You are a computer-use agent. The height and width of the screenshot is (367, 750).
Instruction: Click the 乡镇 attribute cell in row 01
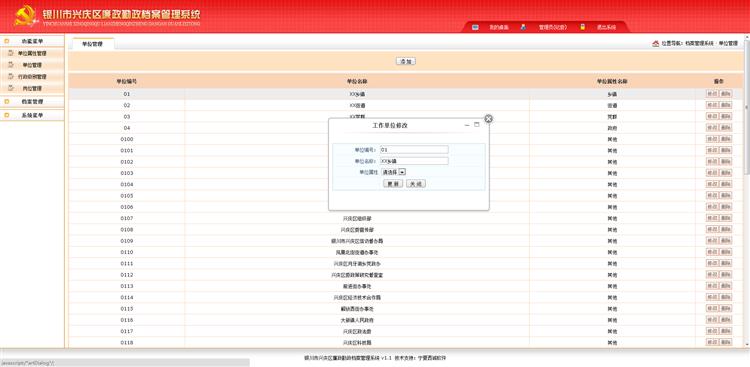[612, 94]
